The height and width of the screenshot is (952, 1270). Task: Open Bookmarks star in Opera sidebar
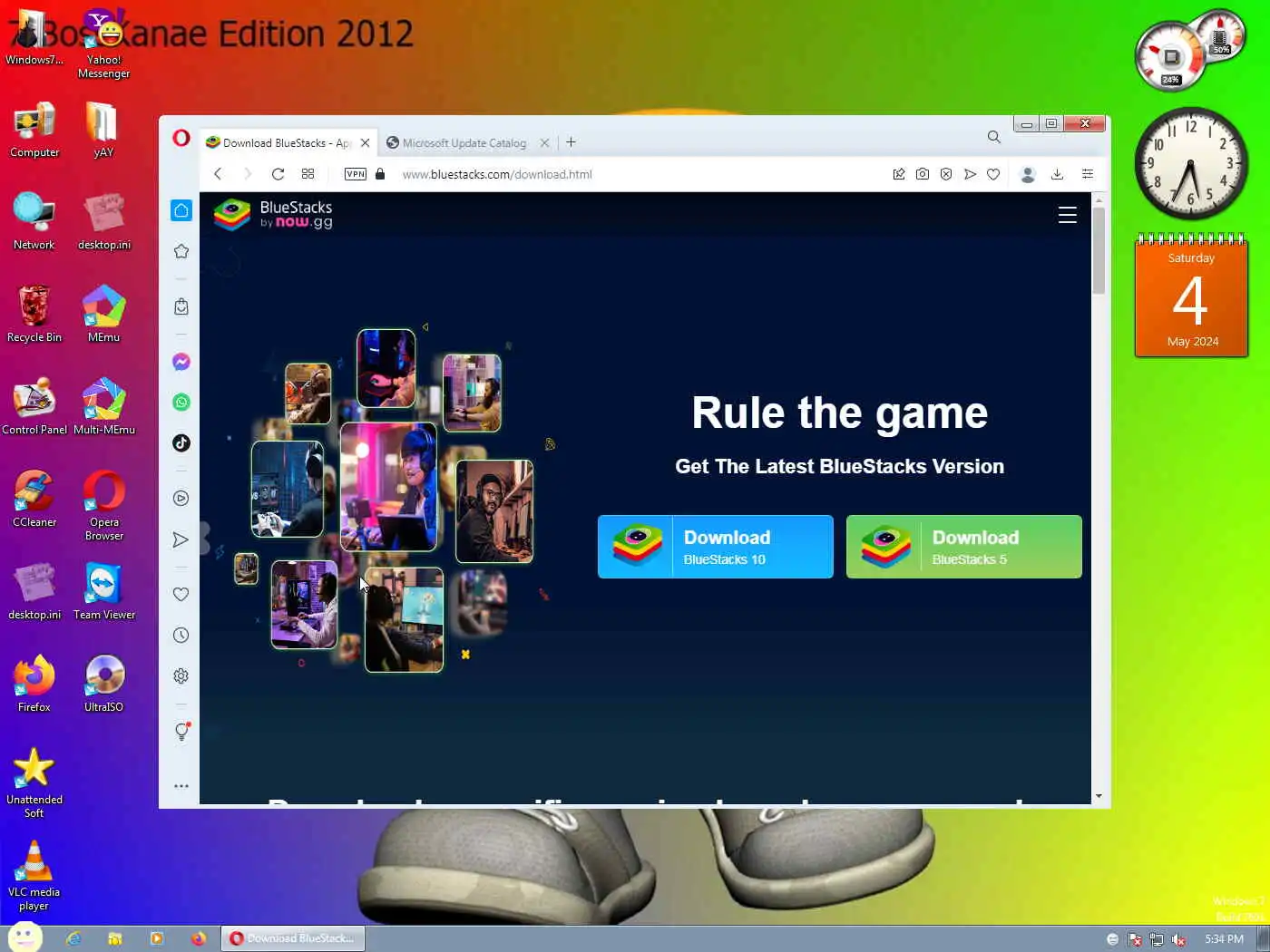point(181,251)
